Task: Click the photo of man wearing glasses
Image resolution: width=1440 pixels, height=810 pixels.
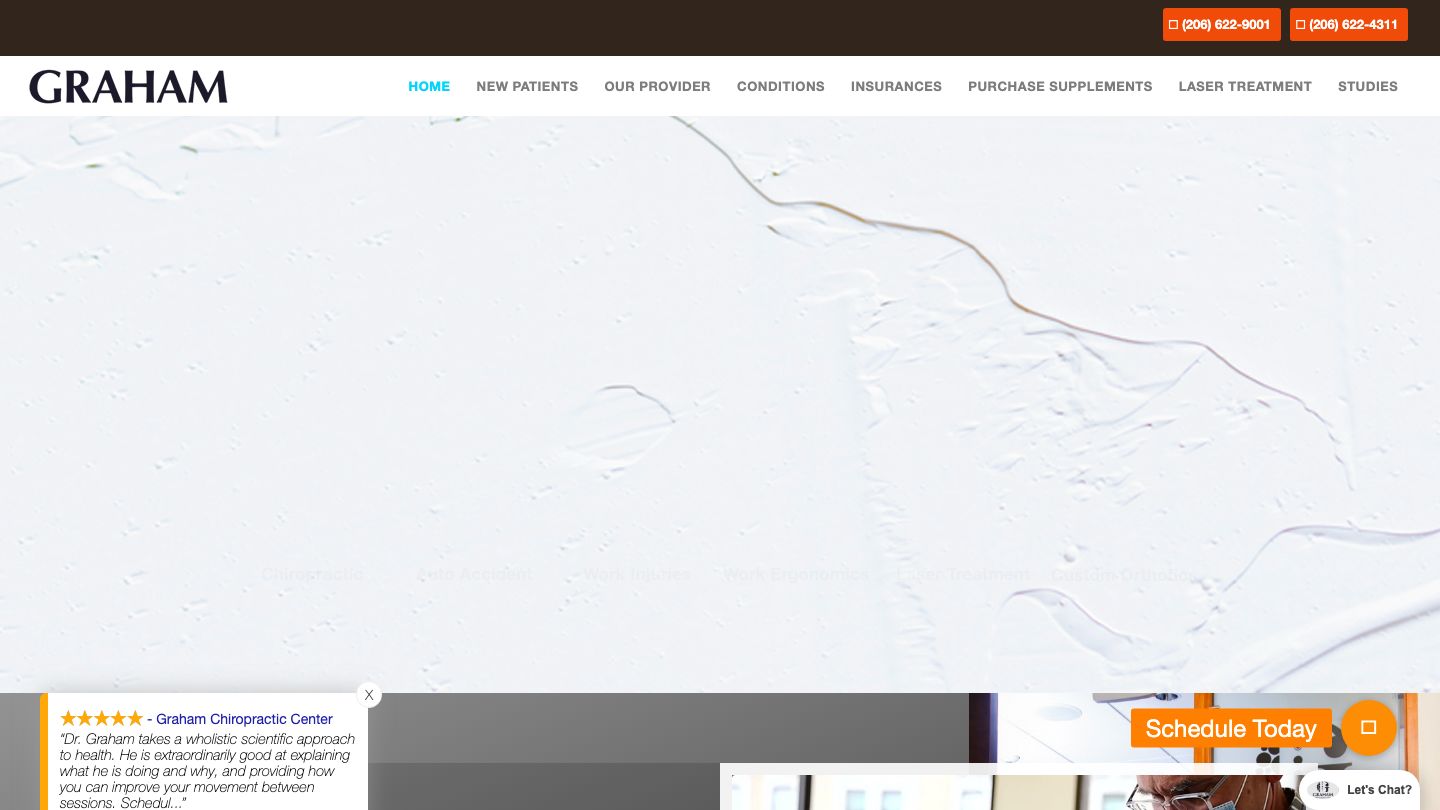Action: click(1020, 792)
